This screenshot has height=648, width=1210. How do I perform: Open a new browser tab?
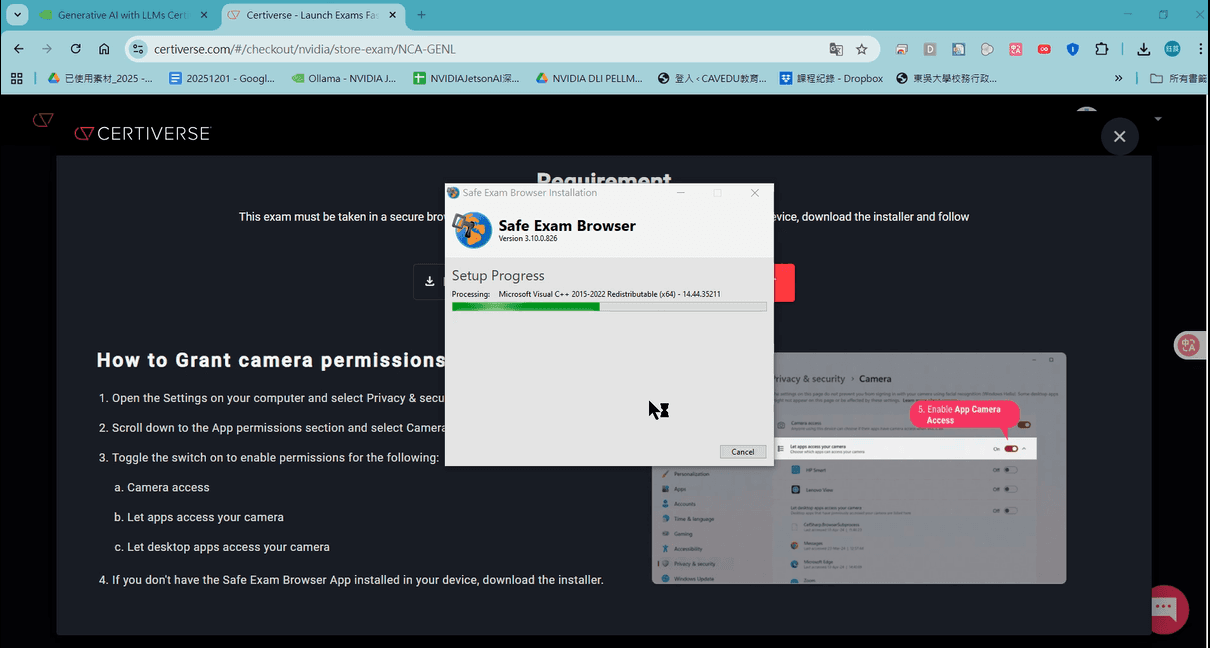point(421,15)
